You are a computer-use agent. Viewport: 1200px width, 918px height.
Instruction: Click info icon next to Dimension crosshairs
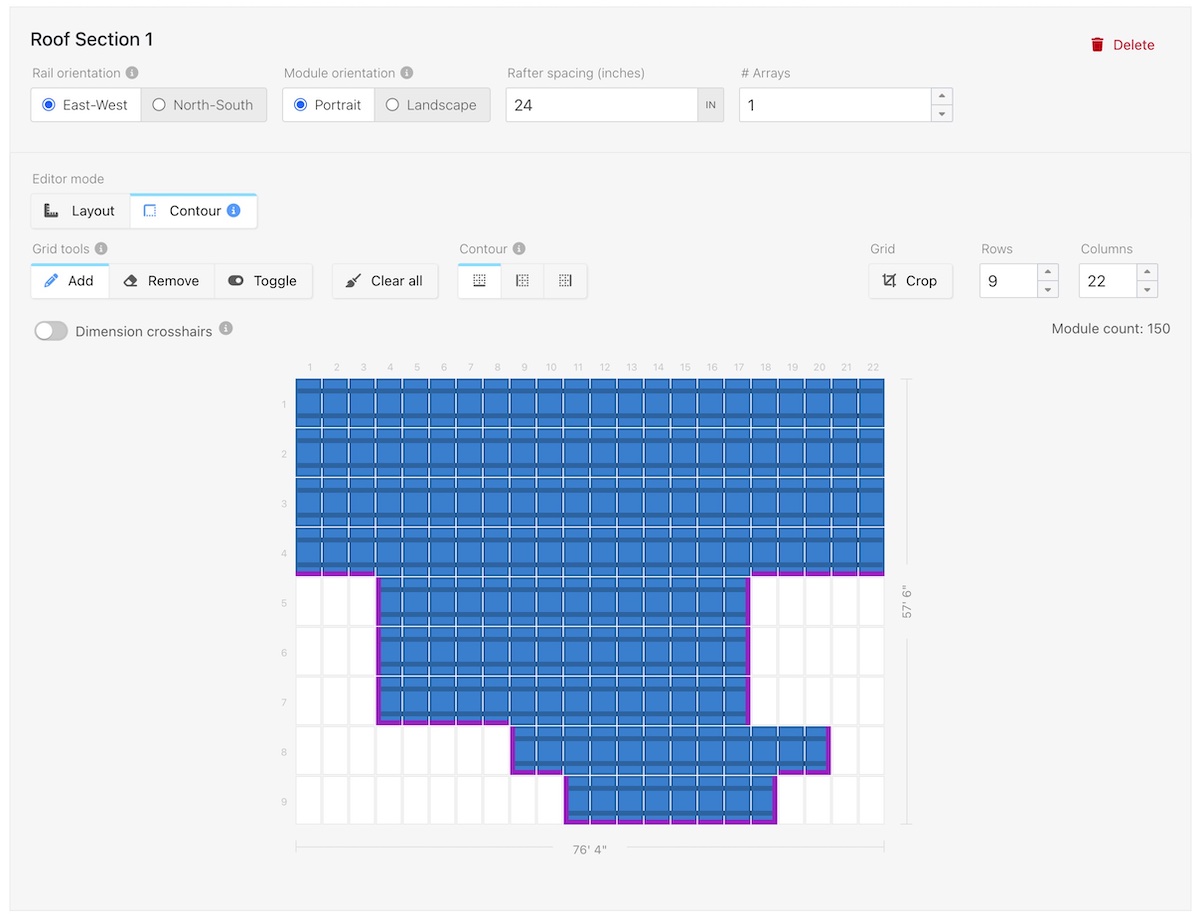(x=226, y=328)
